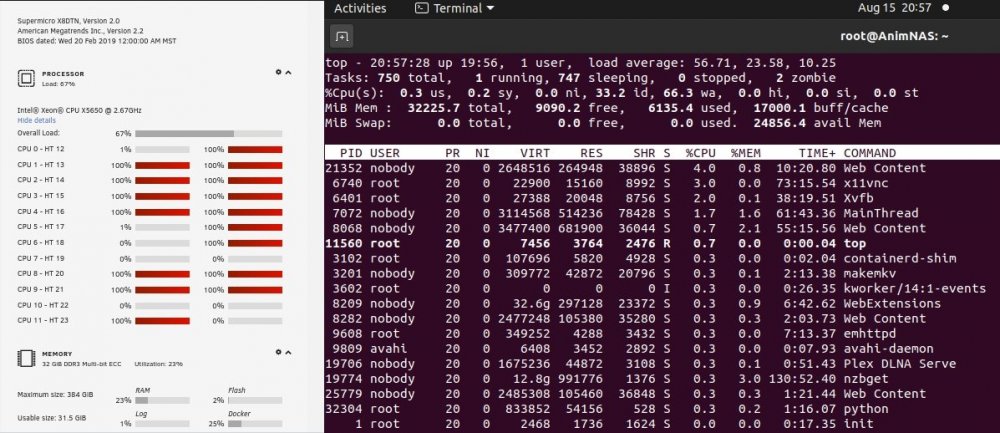Select the MainThread process row
This screenshot has width=1000, height=433.
661,213
